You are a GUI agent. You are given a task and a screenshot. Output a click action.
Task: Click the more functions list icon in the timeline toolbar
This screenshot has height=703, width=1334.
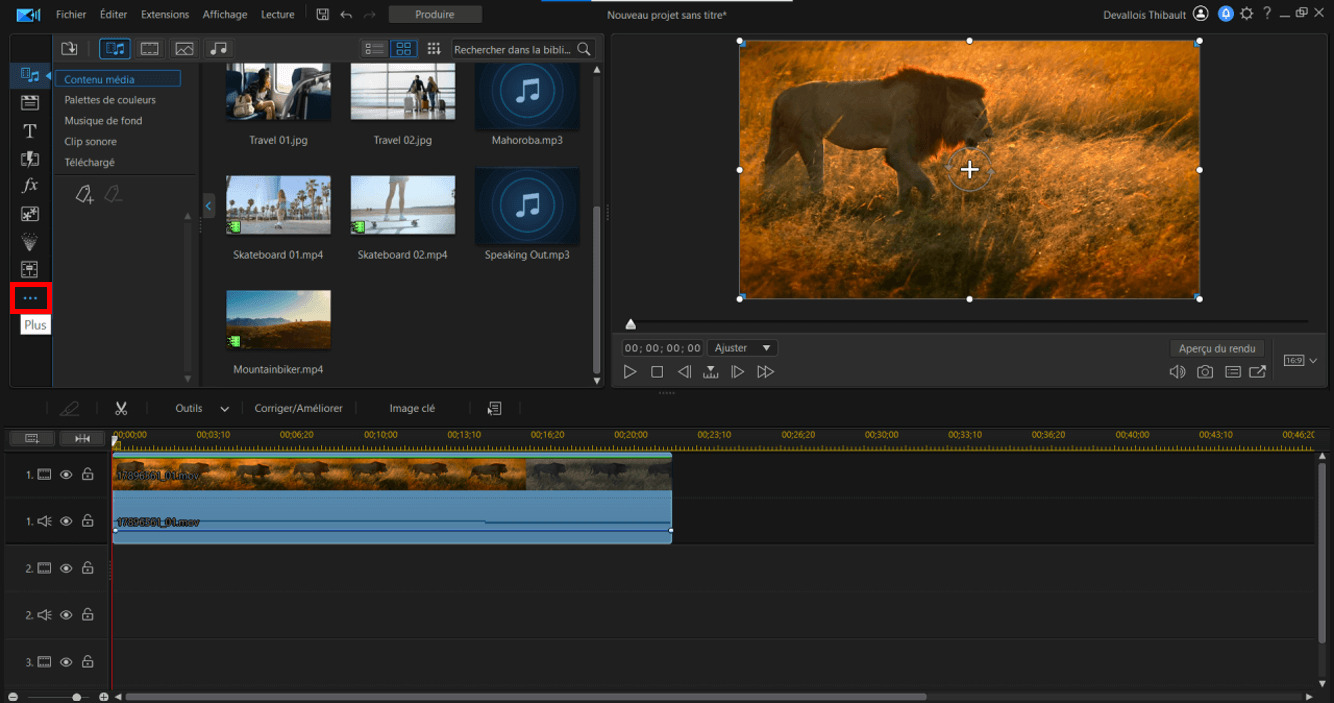point(494,408)
